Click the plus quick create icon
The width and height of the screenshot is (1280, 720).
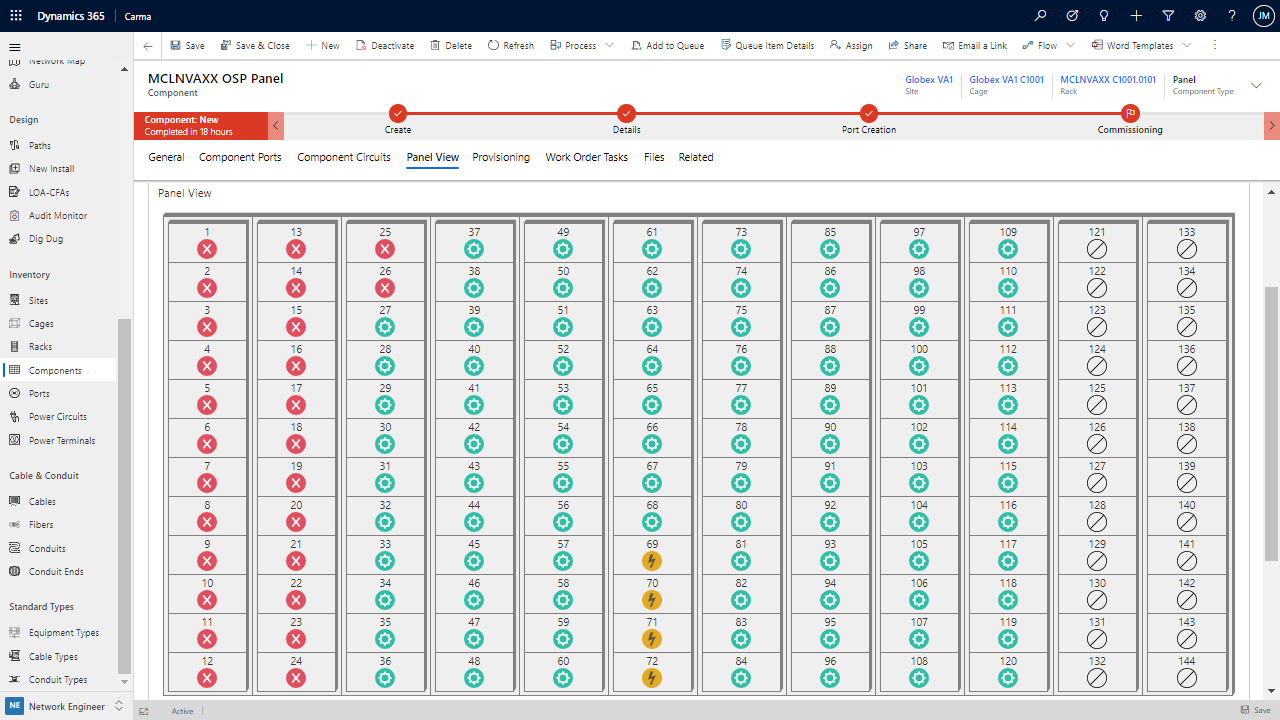[x=1136, y=16]
